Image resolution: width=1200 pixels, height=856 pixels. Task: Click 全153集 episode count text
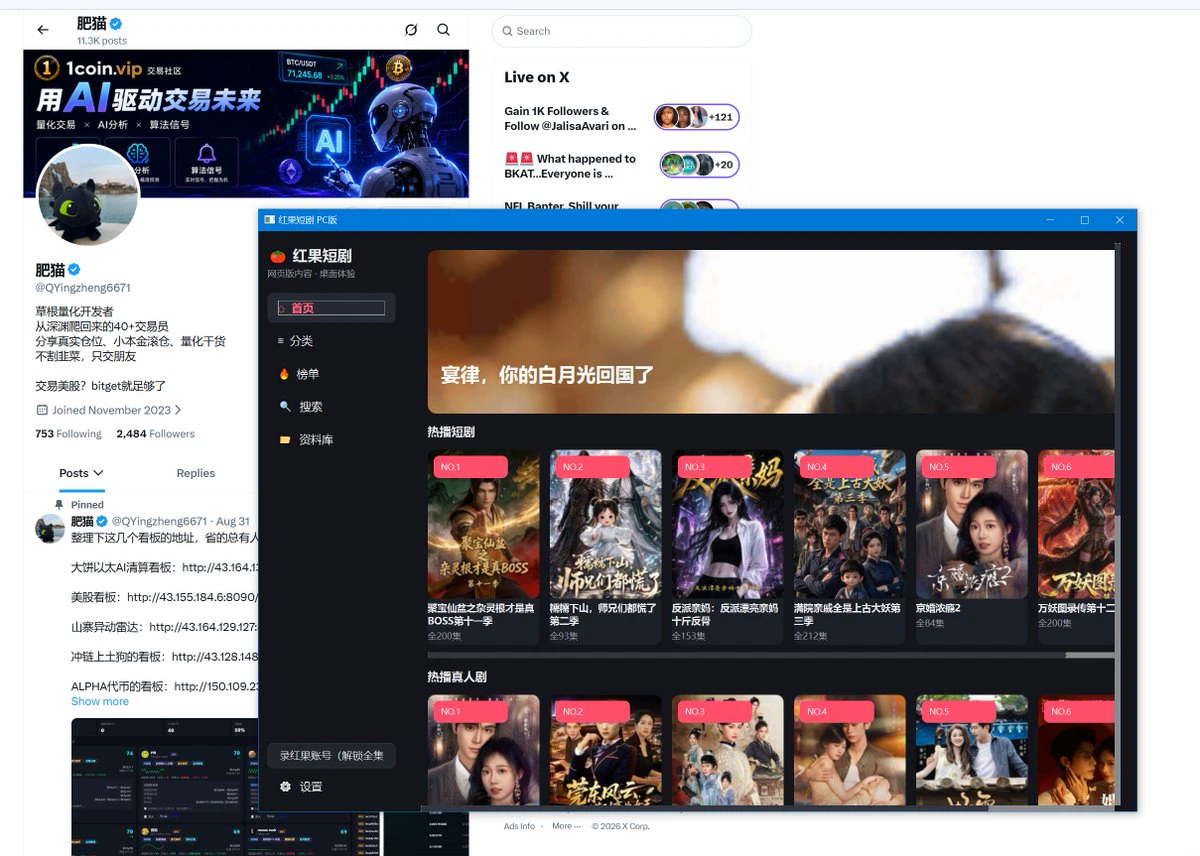click(x=688, y=636)
